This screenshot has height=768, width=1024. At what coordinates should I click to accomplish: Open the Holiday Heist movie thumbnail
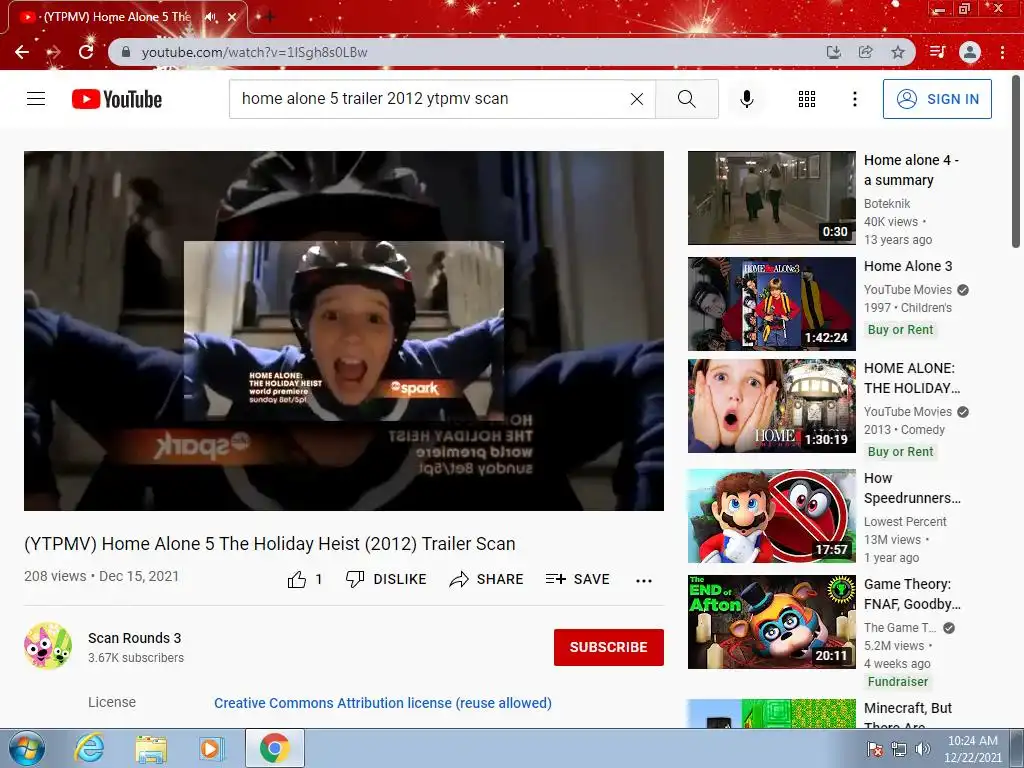coord(772,406)
